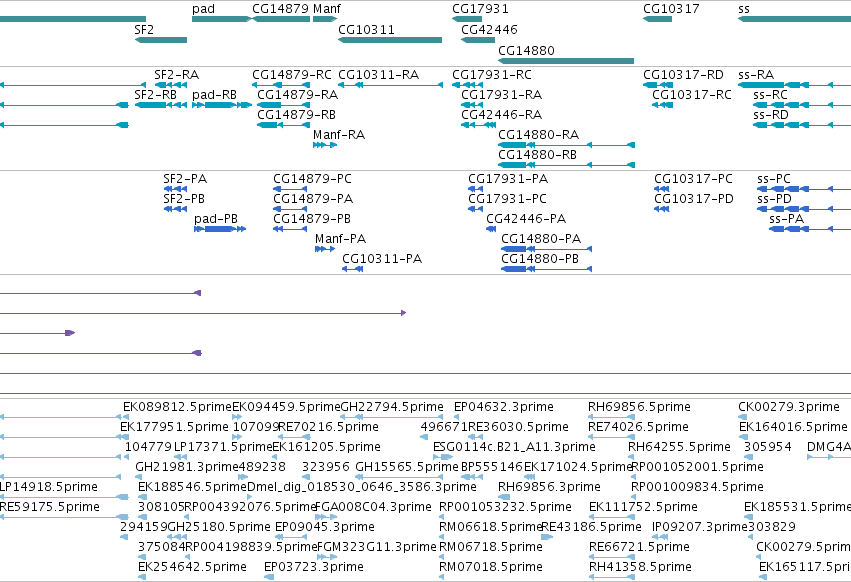This screenshot has height=582, width=851.
Task: Click the pad-RB transcript label
Action: (x=214, y=94)
